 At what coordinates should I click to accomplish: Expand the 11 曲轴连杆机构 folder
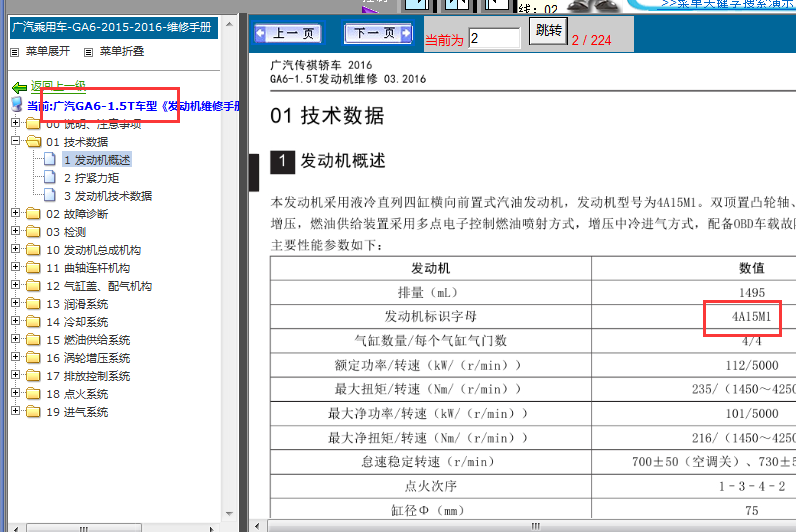pyautogui.click(x=16, y=267)
